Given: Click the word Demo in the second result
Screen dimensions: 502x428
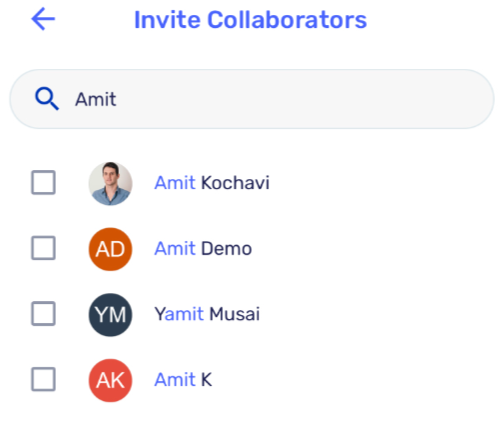Looking at the screenshot, I should [226, 248].
